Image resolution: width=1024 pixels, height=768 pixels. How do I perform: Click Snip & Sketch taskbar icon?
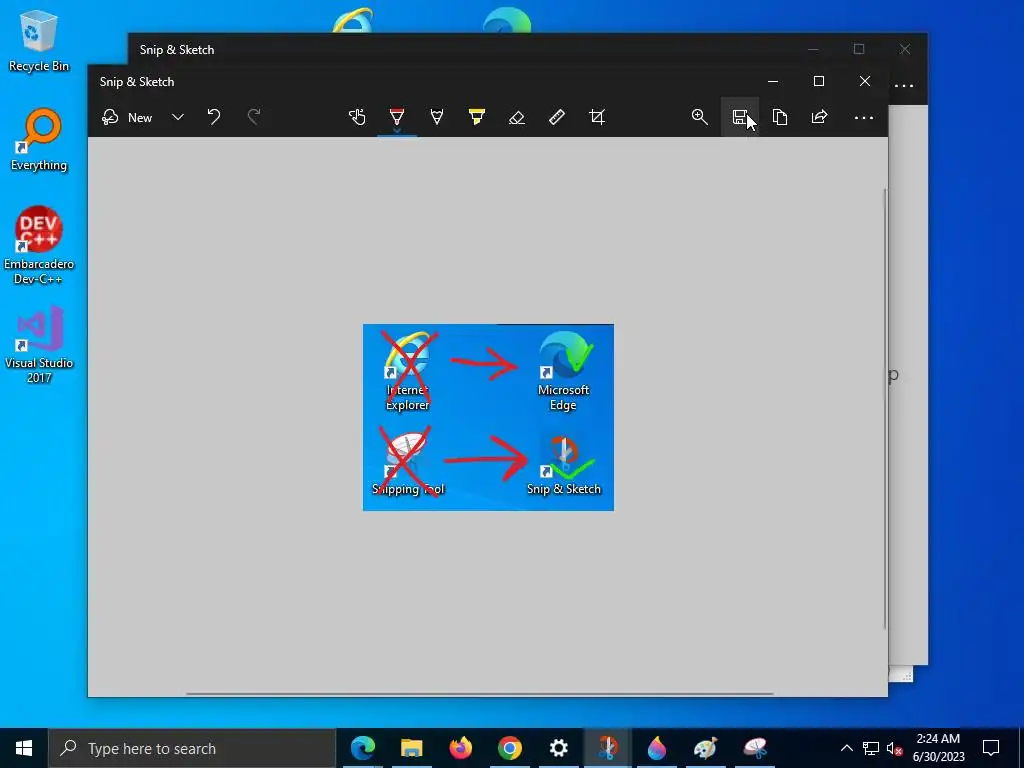coord(607,748)
